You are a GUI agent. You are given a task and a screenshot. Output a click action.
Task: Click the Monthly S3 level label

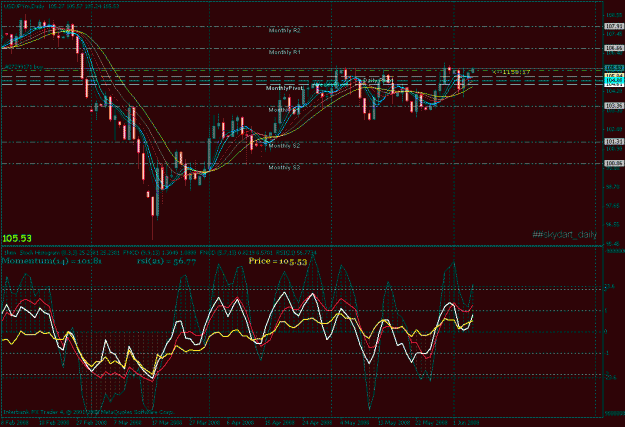[284, 167]
